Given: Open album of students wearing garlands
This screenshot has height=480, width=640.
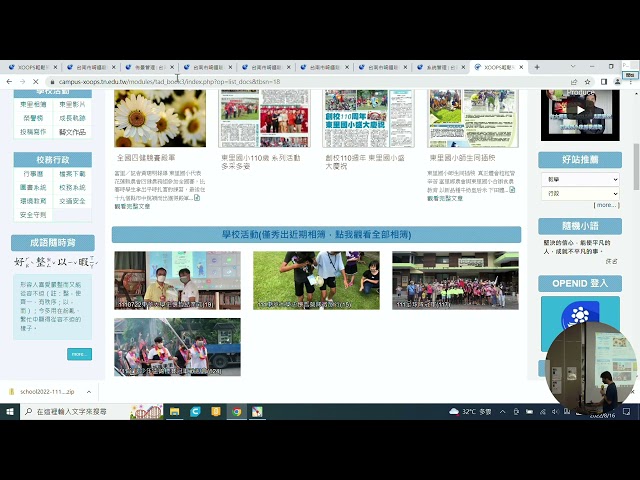Looking at the screenshot, I should pos(177,347).
